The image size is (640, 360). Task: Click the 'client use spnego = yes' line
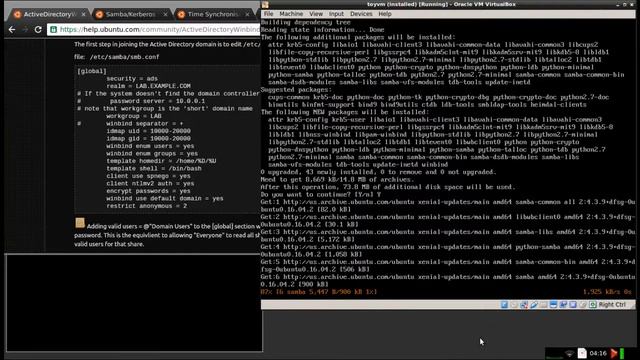pos(149,176)
